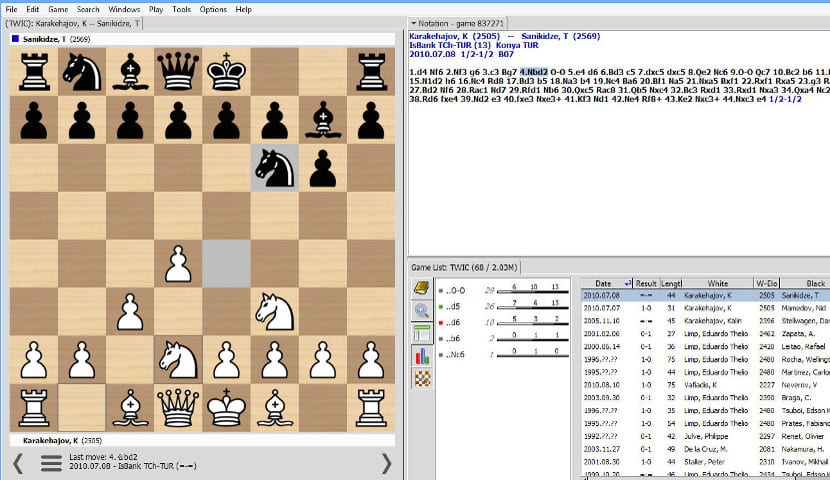This screenshot has width=830, height=480.
Task: Click the blue side-to-move square by Sanikidze
Action: [15, 39]
